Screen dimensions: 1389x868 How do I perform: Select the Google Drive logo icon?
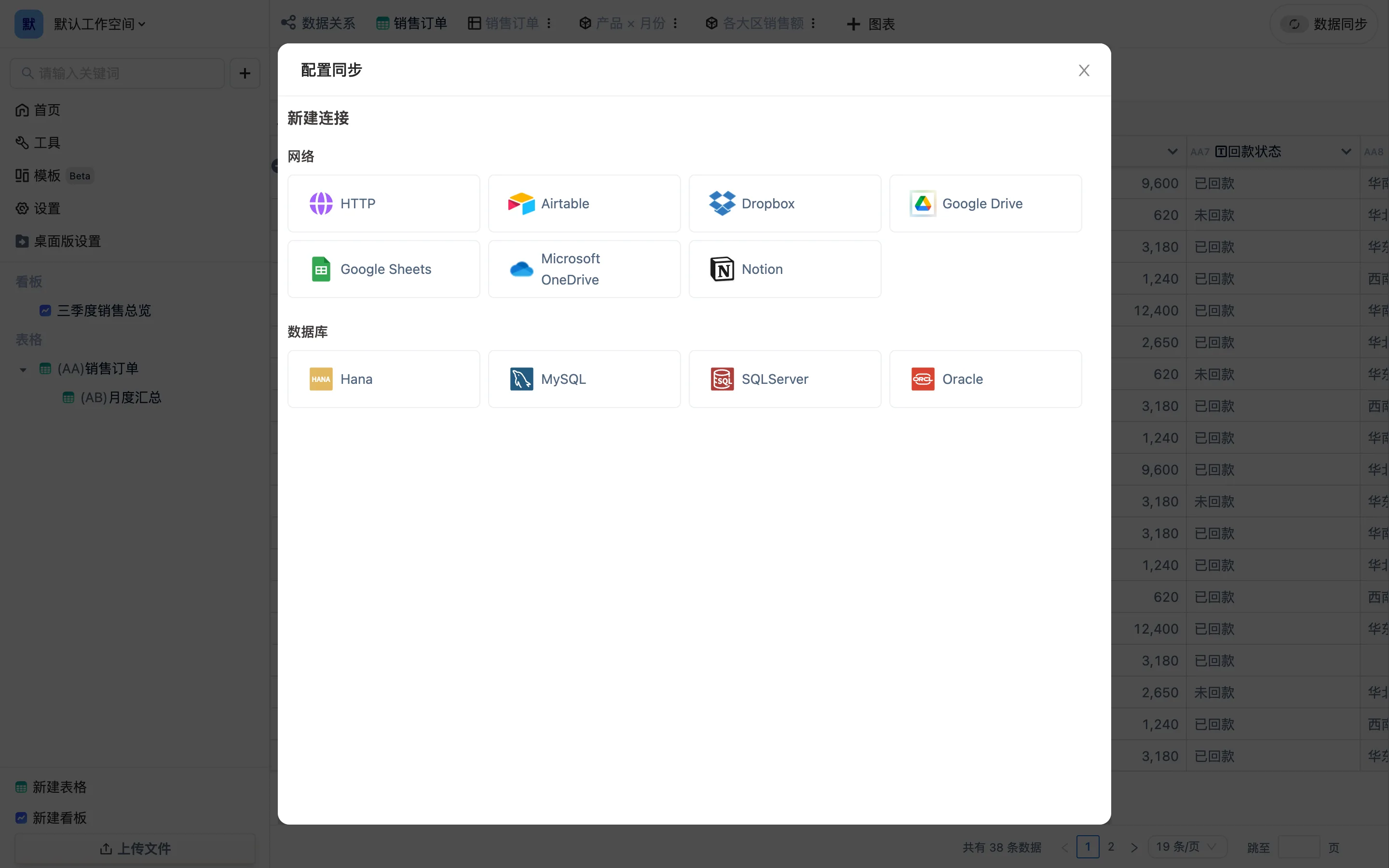pos(923,204)
